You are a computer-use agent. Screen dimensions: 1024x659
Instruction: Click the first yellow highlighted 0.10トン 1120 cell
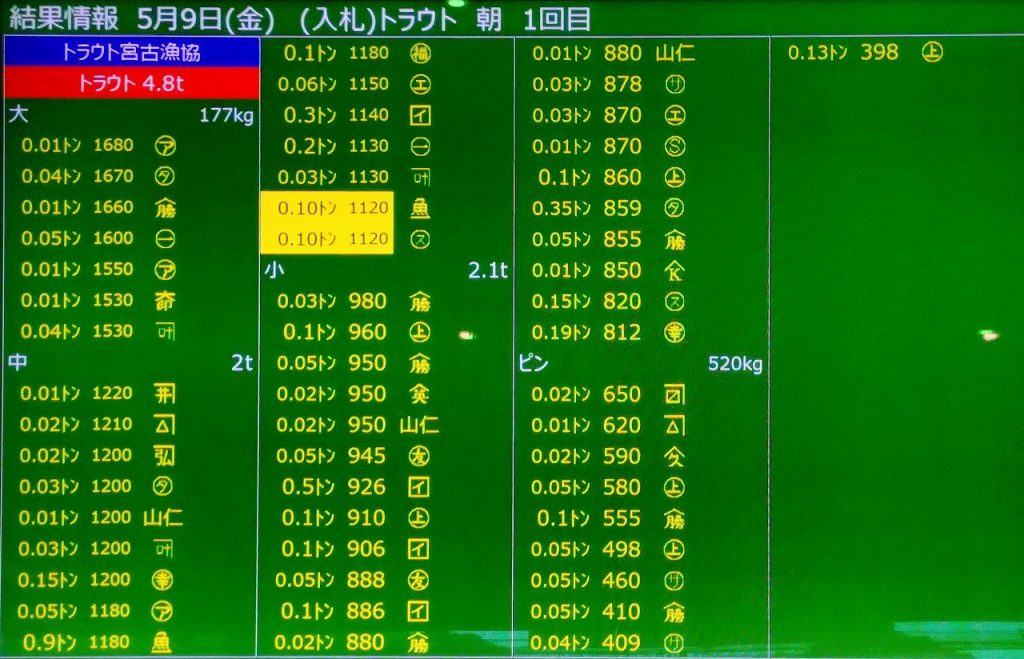point(326,208)
